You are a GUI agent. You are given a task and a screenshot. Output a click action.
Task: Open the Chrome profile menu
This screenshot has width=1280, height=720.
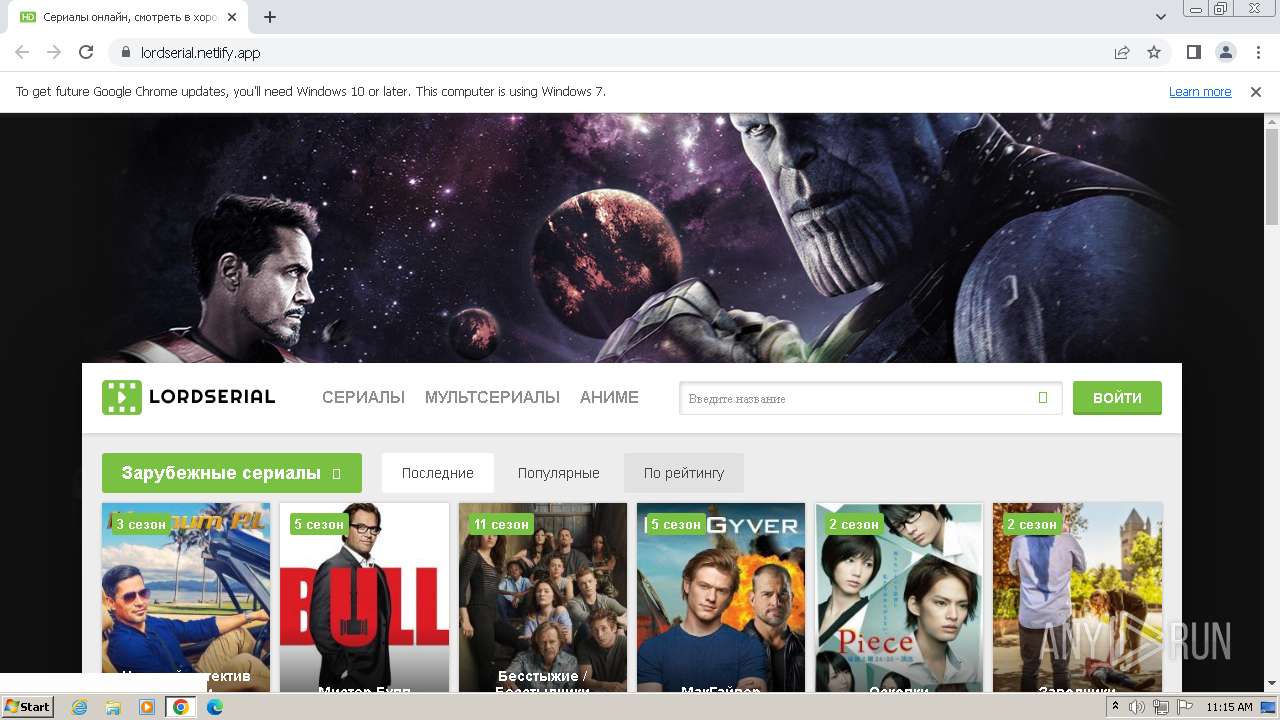(x=1225, y=52)
